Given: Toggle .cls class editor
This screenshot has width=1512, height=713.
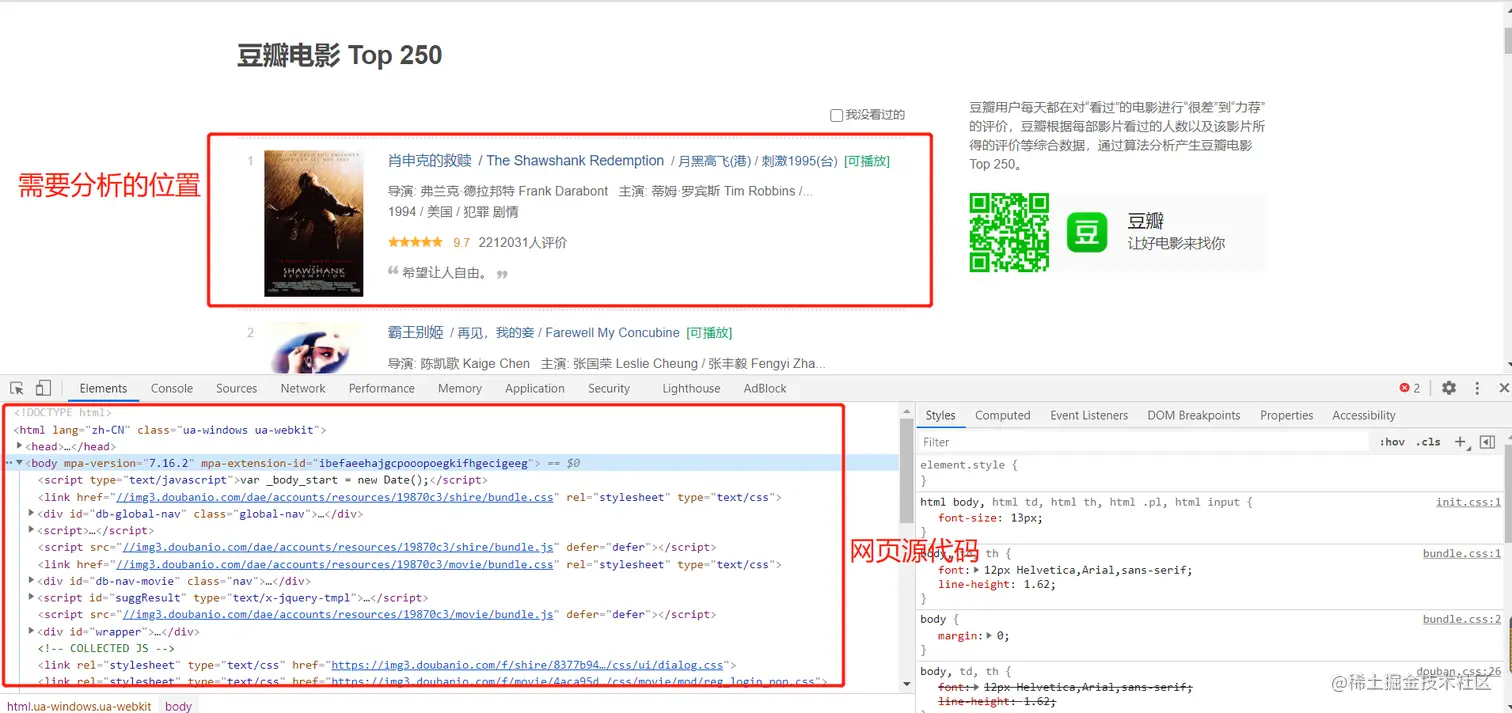Looking at the screenshot, I should (x=1428, y=442).
